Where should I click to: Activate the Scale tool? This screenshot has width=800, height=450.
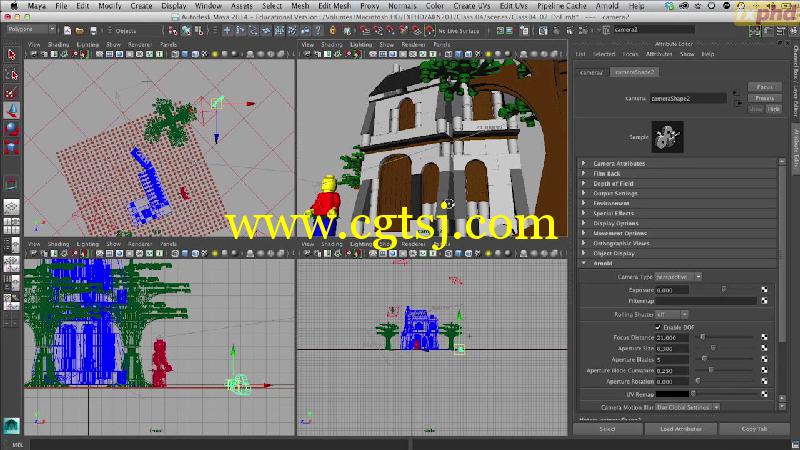point(12,147)
